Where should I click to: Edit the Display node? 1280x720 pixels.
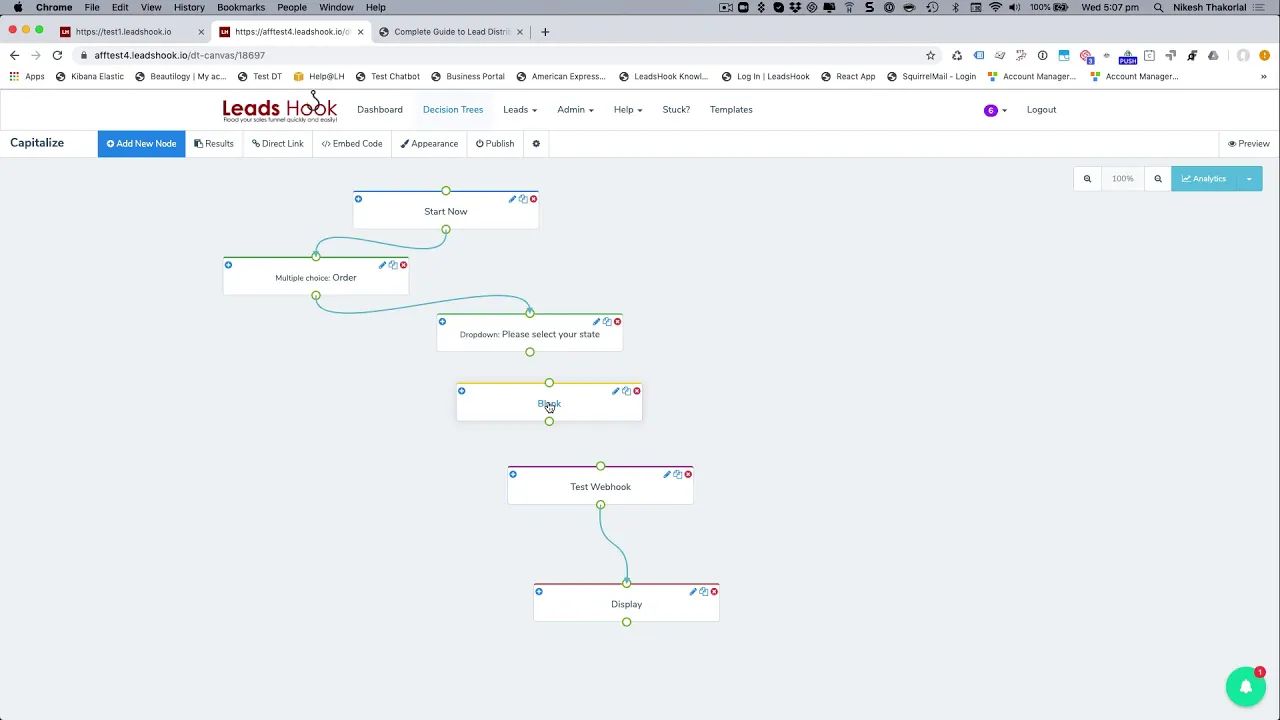point(693,592)
